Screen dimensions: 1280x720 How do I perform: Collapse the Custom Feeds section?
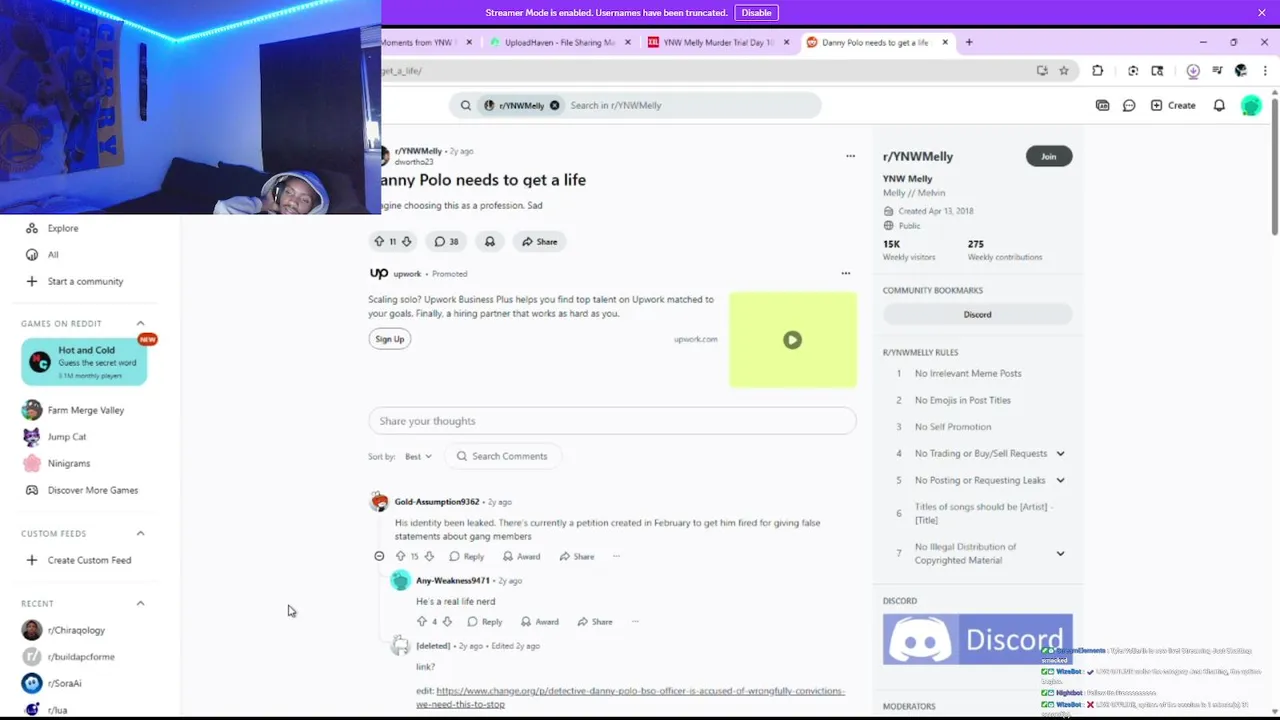tap(140, 533)
